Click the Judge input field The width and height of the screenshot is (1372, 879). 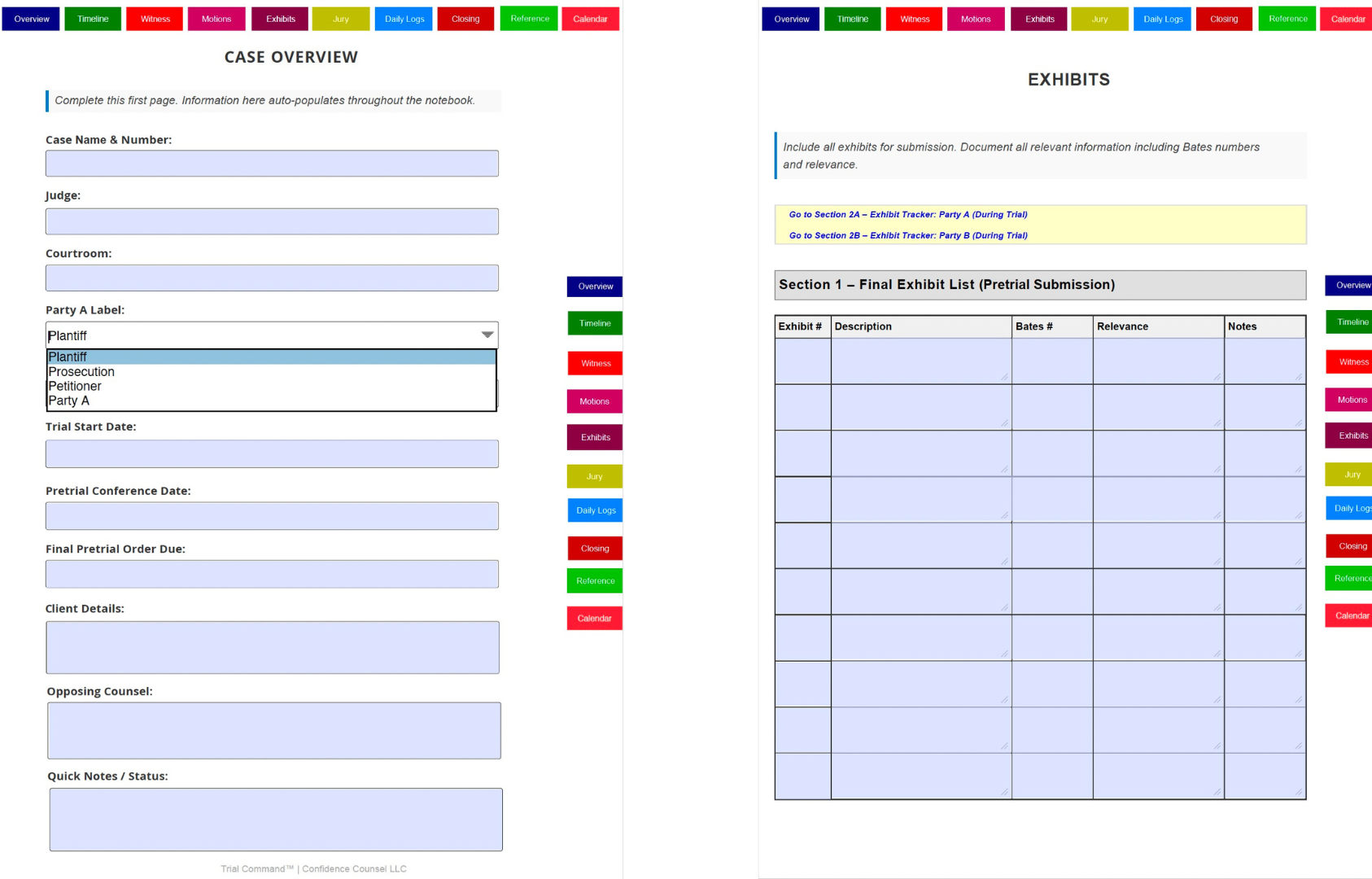tap(272, 221)
